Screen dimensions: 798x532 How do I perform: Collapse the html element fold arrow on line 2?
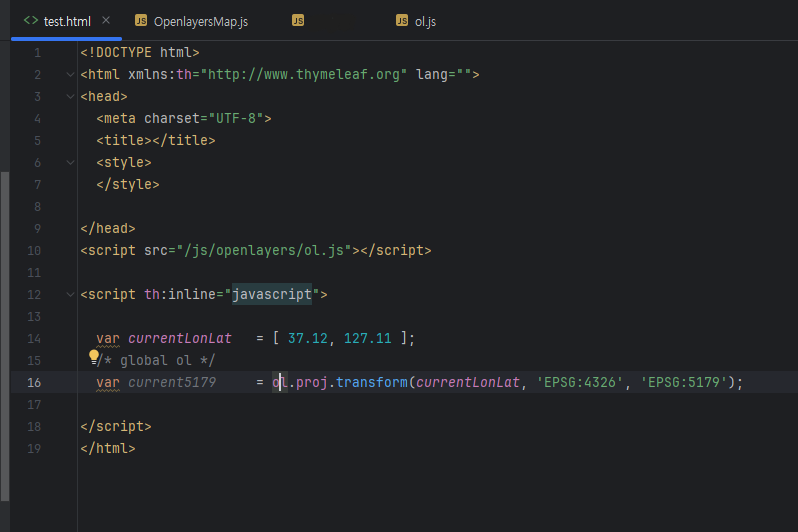click(x=70, y=74)
